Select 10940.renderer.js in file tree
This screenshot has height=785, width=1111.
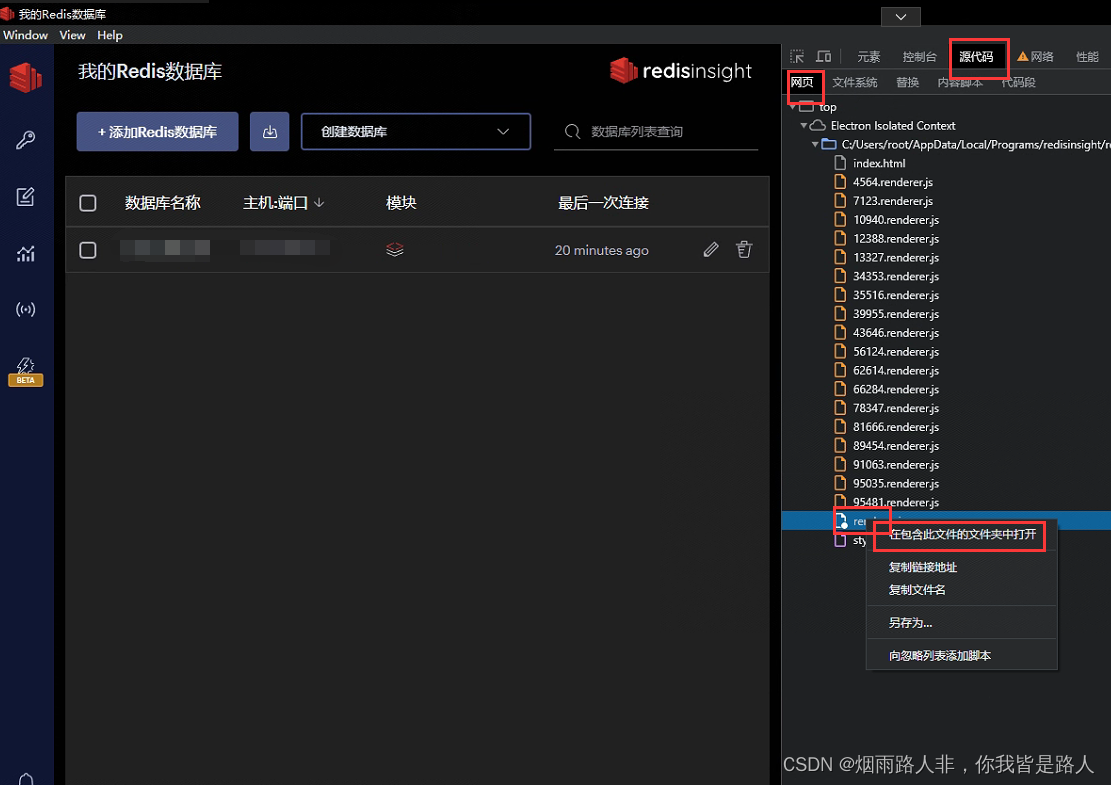tap(896, 220)
